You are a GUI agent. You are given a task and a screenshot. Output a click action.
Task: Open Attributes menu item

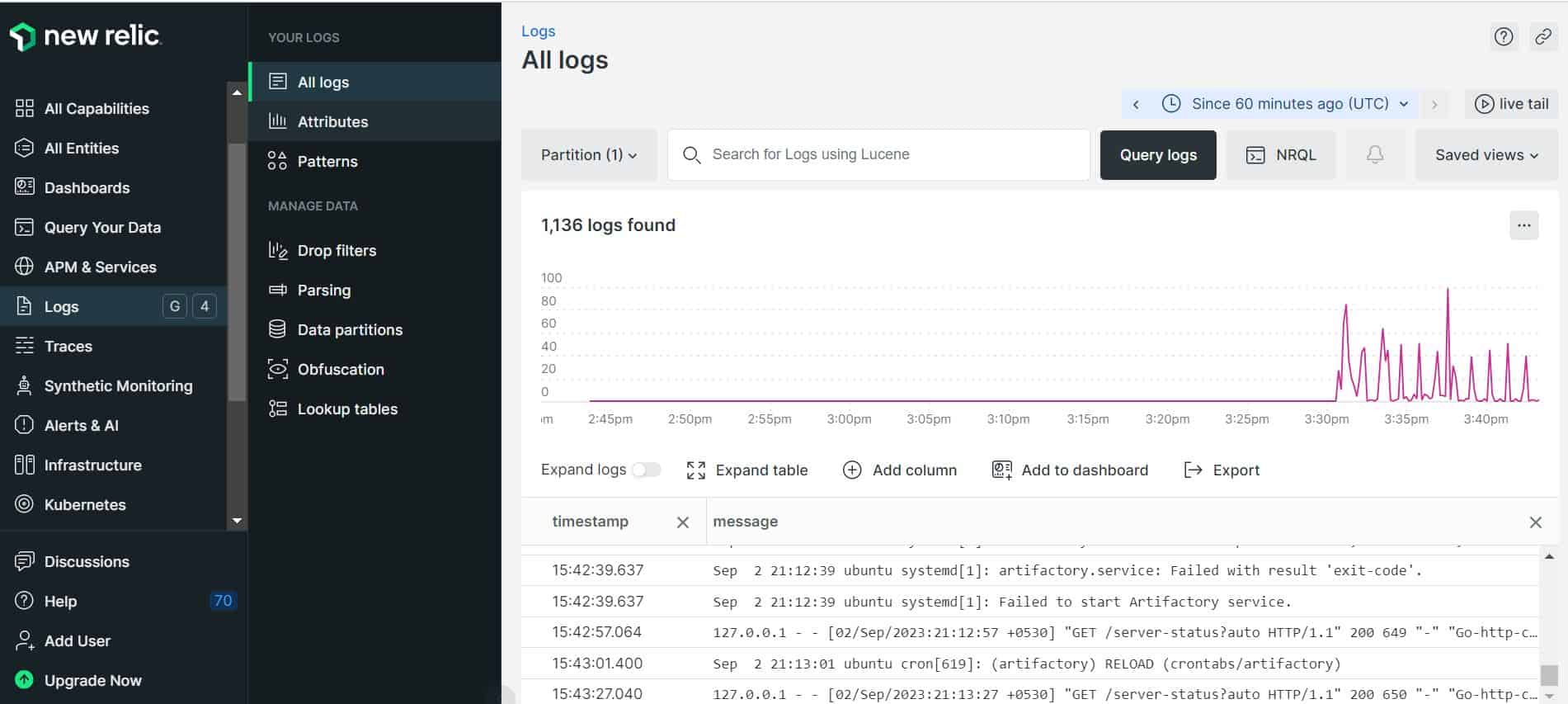pos(375,121)
